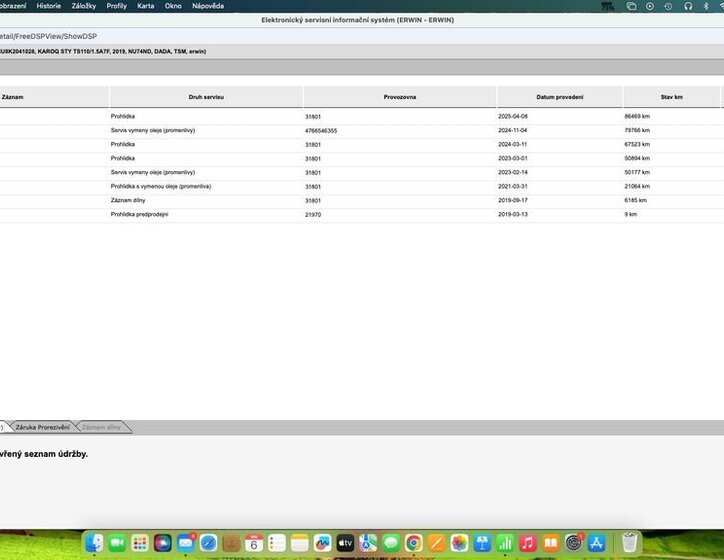The image size is (724, 560).
Task: Open the Calendar app in dock
Action: point(254,543)
